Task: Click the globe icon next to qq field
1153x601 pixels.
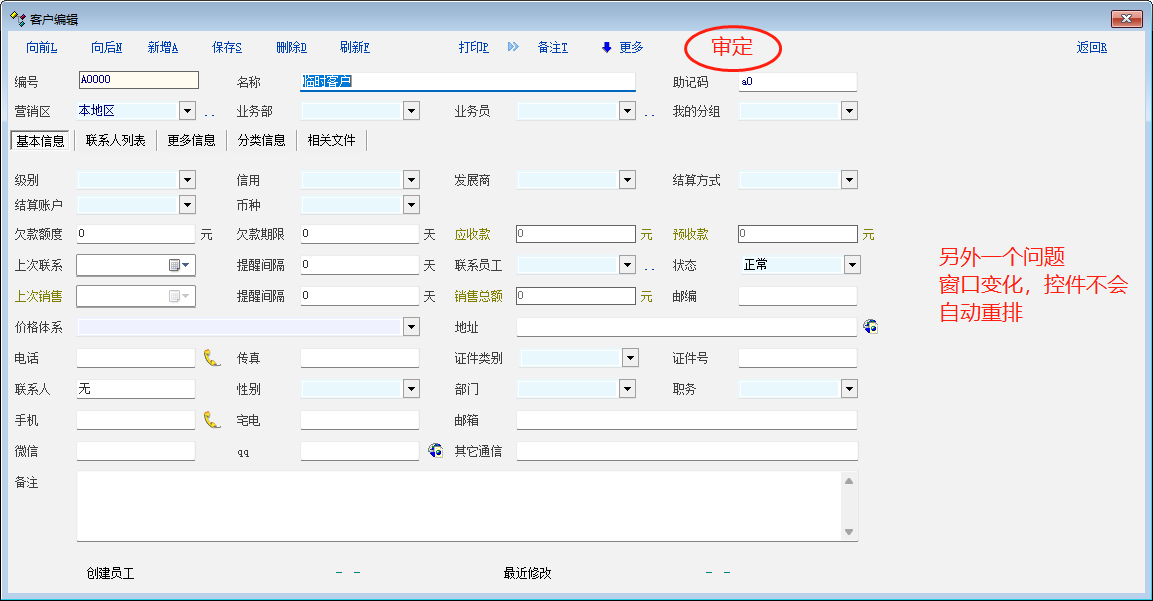Action: (435, 451)
